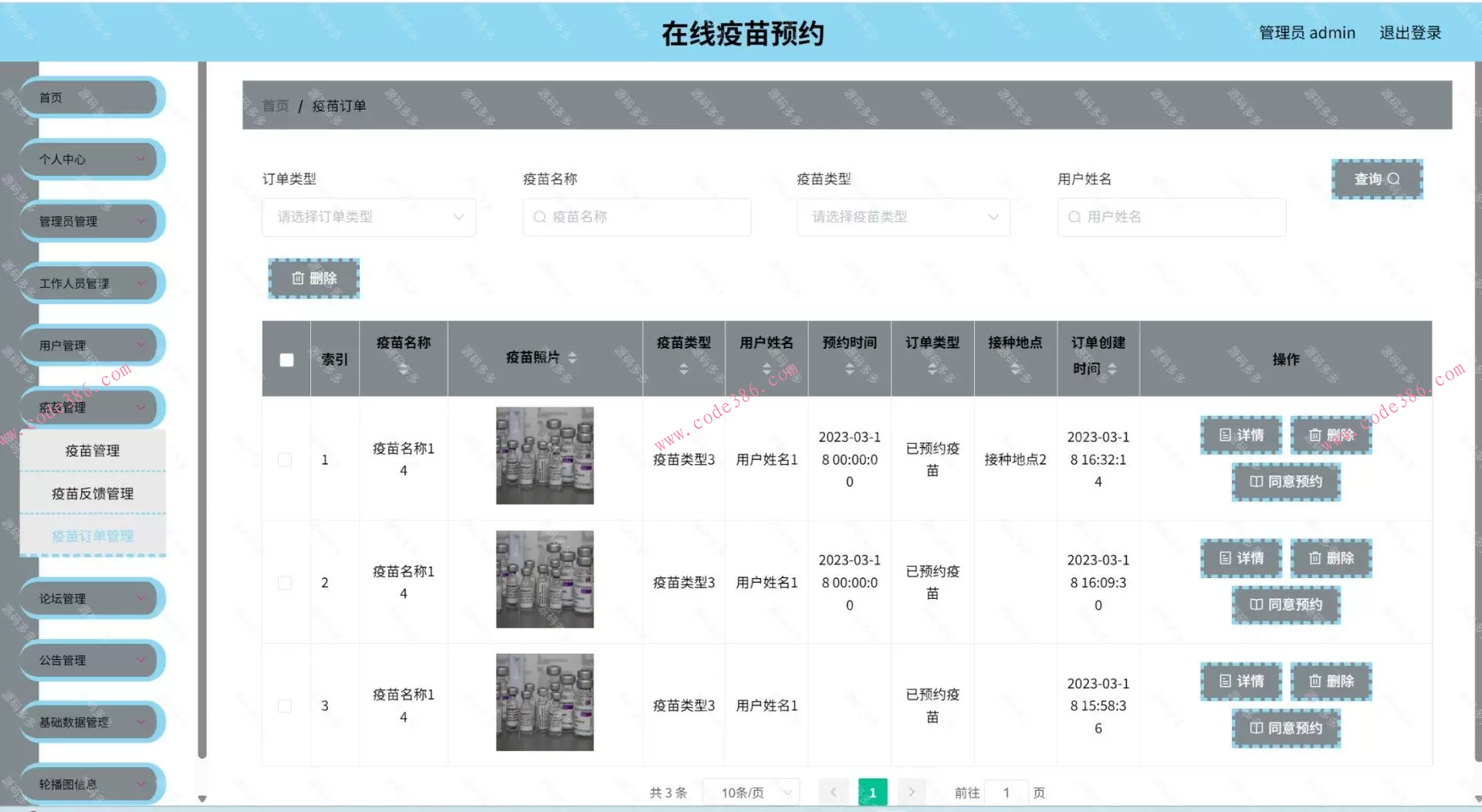Sort table by 疫苗照片 column arrows
Viewport: 1482px width, 812px height.
coord(573,357)
